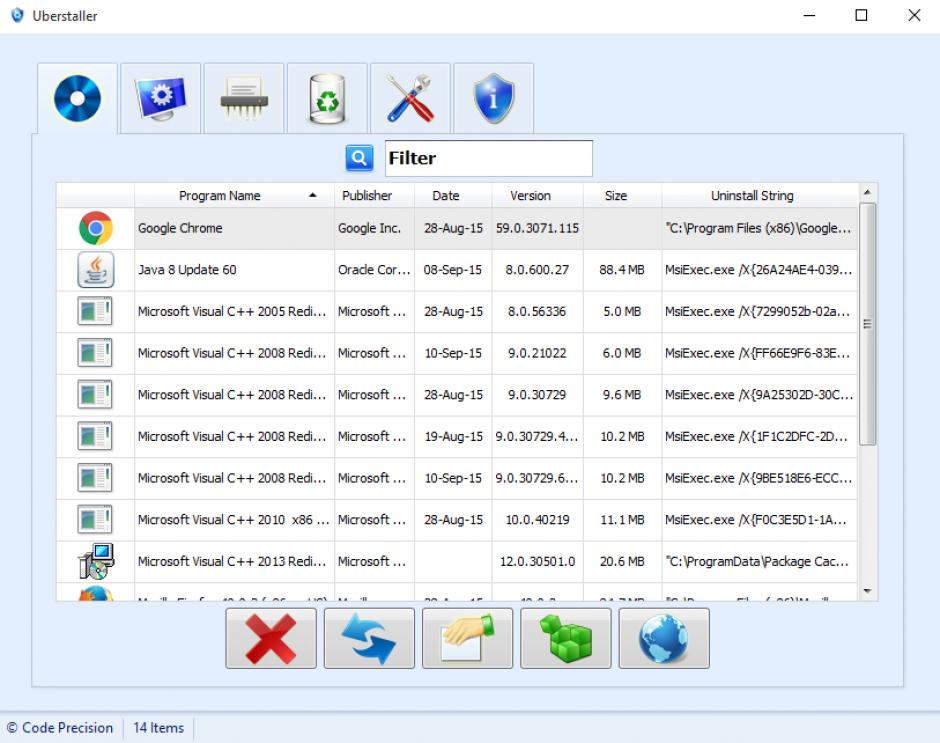Select the Google Chrome program row
Viewport: 940px width, 743px height.
[x=457, y=228]
